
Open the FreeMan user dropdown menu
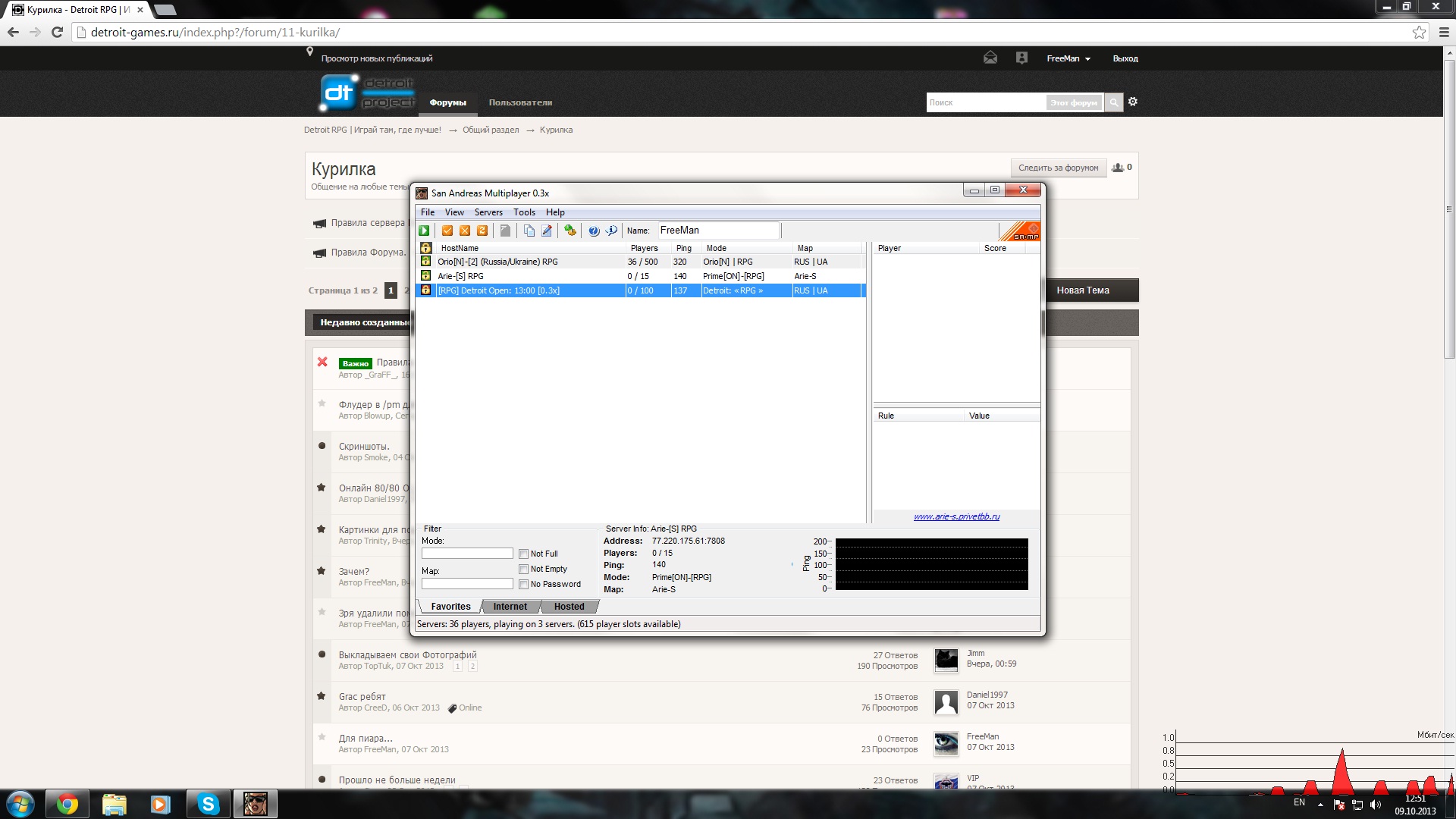click(1068, 58)
